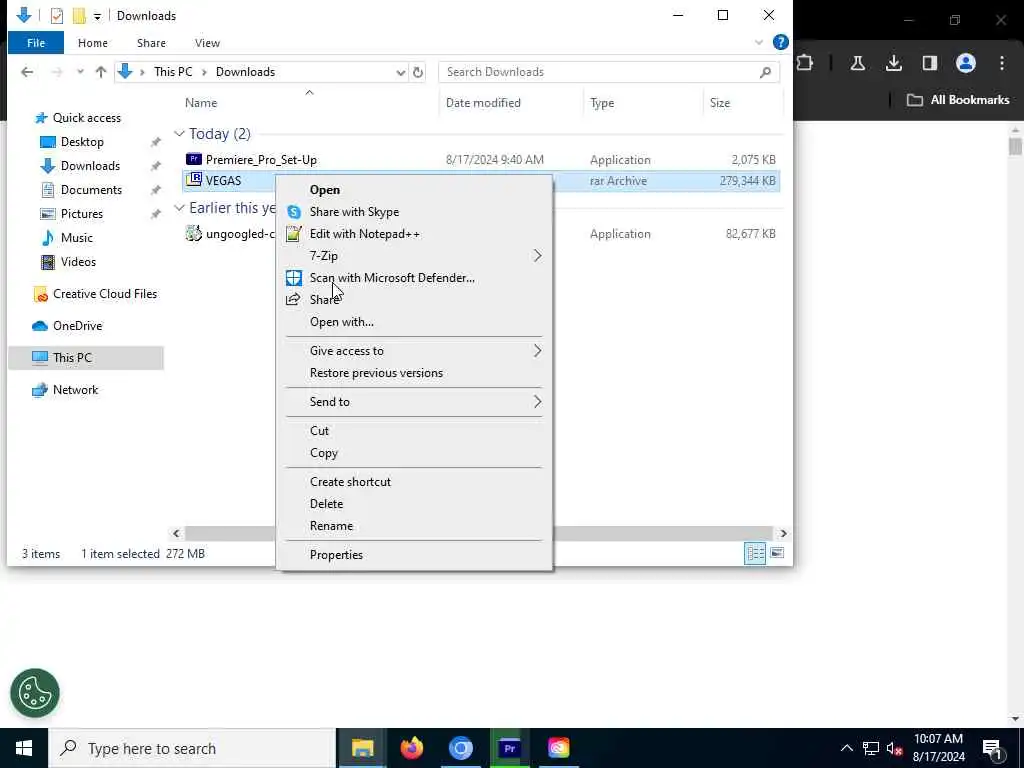The height and width of the screenshot is (768, 1024).
Task: Click ungoogled-chromium installer icon
Action: point(194,233)
